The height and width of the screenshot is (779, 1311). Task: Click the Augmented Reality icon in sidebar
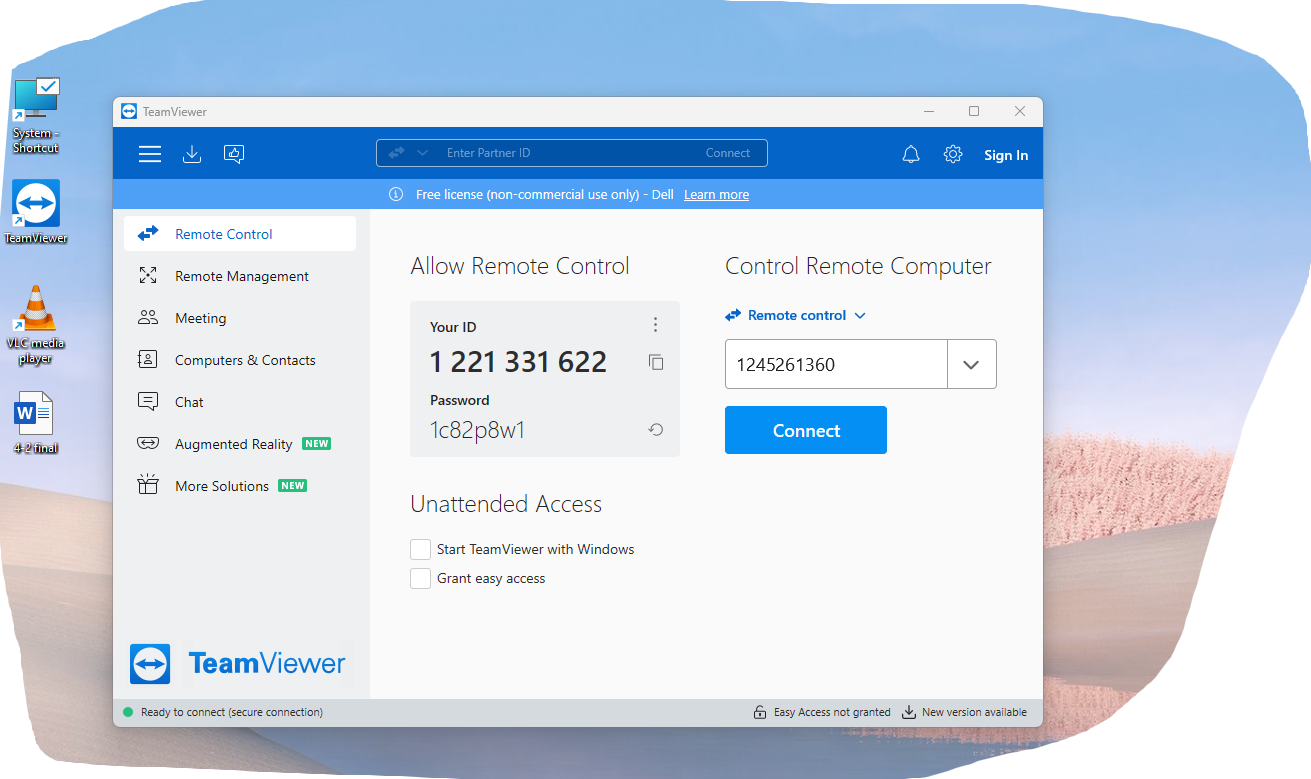tap(148, 443)
